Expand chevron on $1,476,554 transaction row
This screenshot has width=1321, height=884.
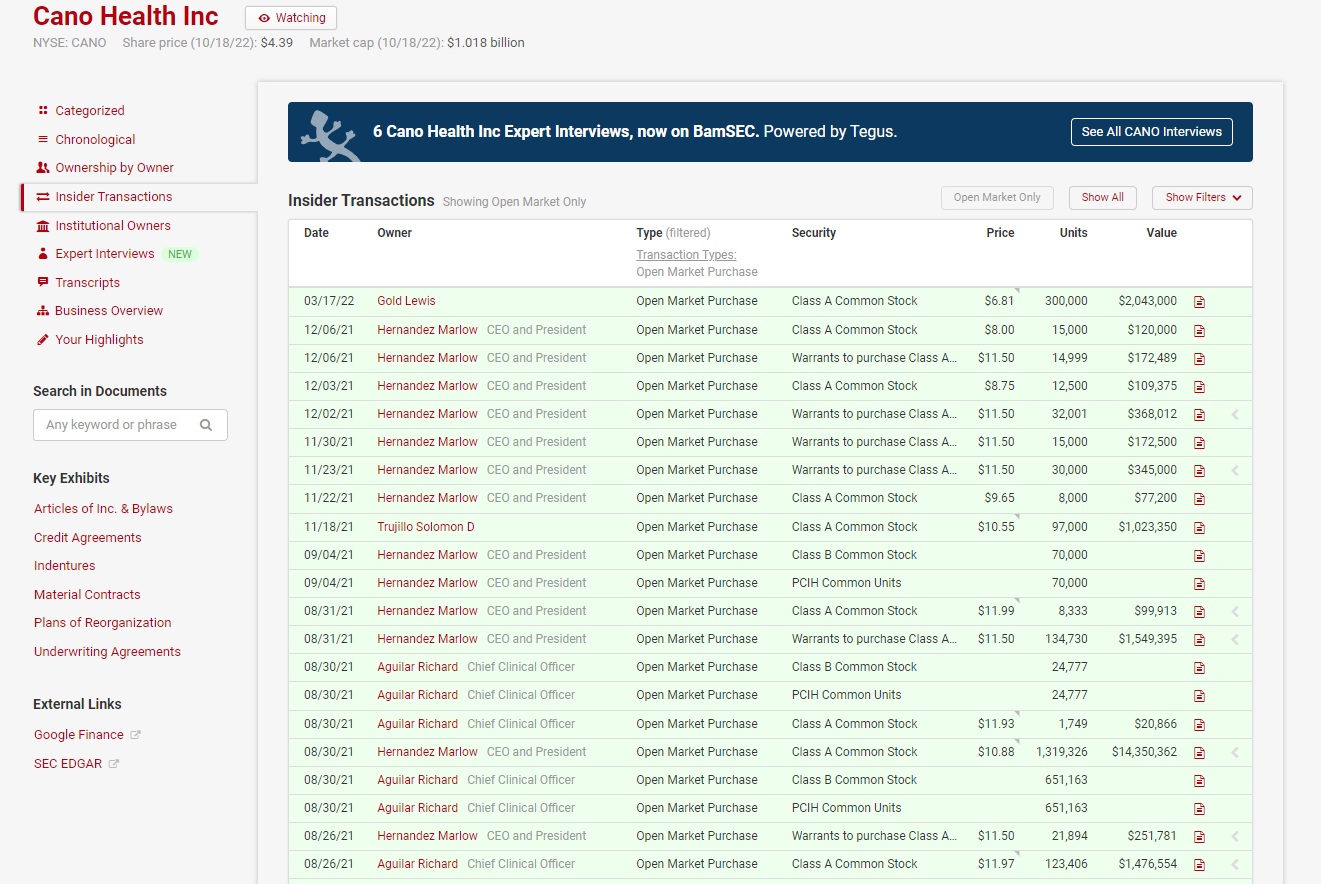click(x=1235, y=864)
